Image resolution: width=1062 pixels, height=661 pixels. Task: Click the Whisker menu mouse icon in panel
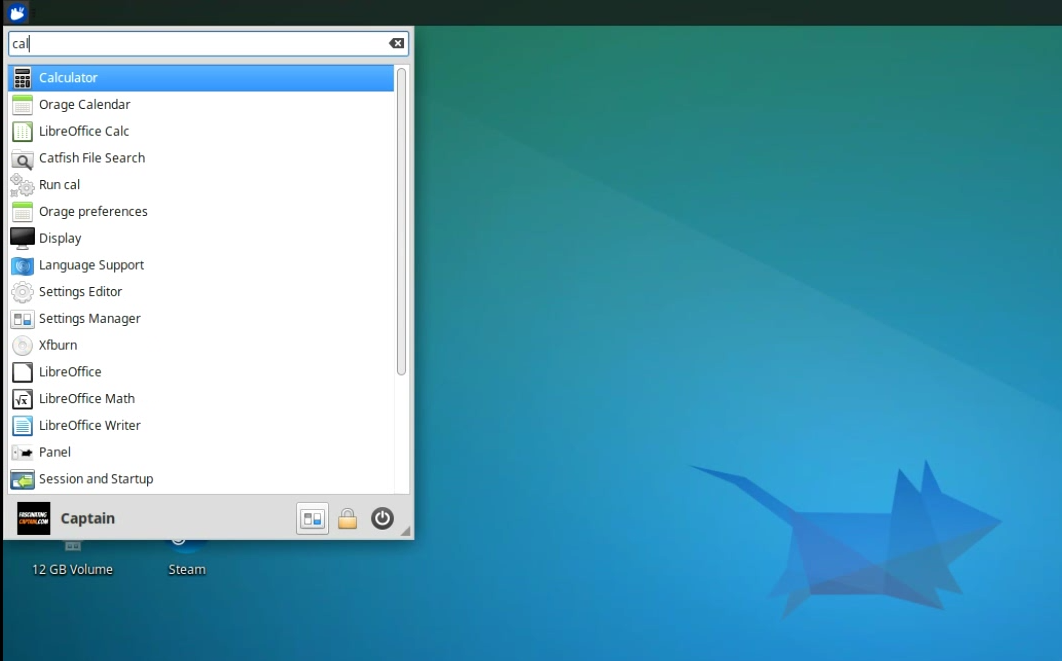tap(16, 13)
